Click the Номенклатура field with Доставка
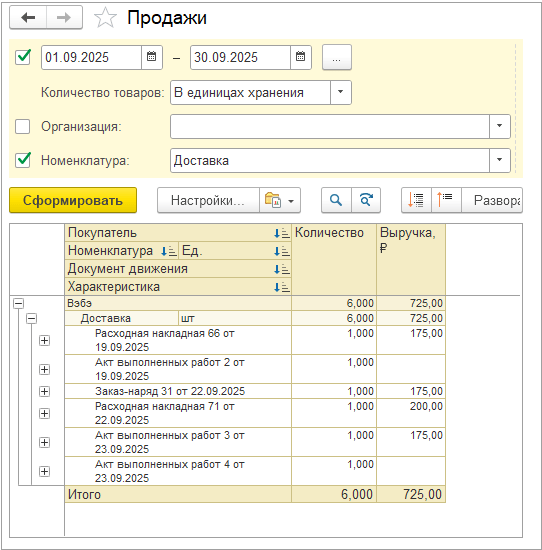Image resolution: width=542 pixels, height=550 pixels. pyautogui.click(x=330, y=160)
